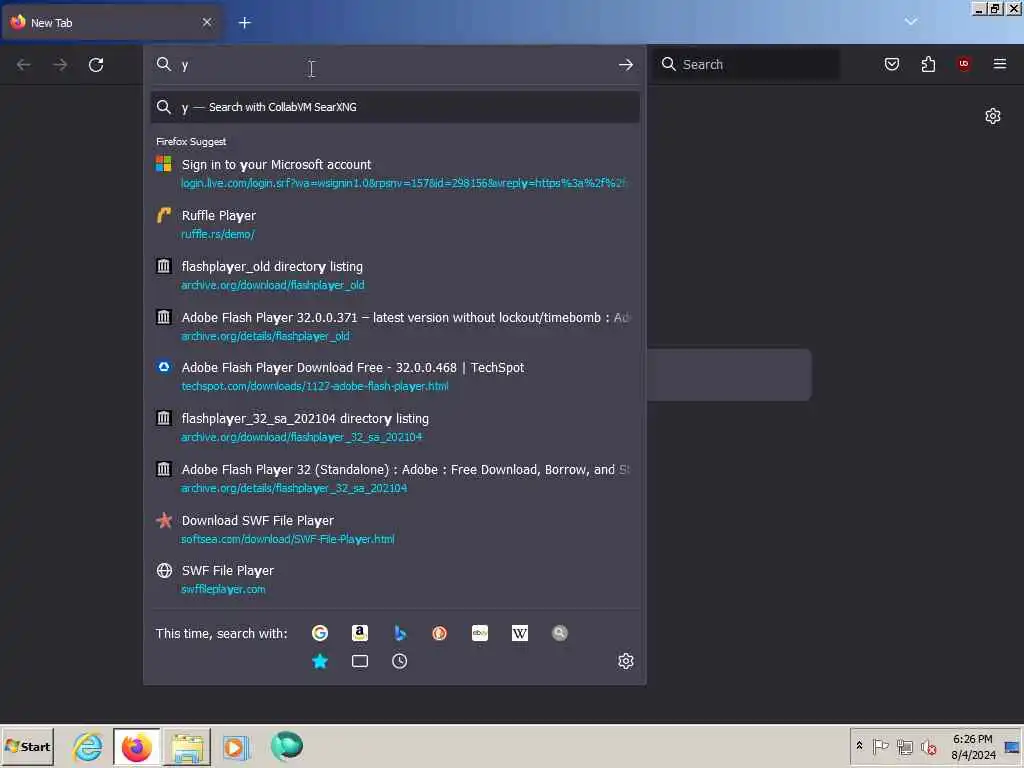The width and height of the screenshot is (1024, 768).
Task: Show hidden system tray icons
Action: pyautogui.click(x=859, y=746)
